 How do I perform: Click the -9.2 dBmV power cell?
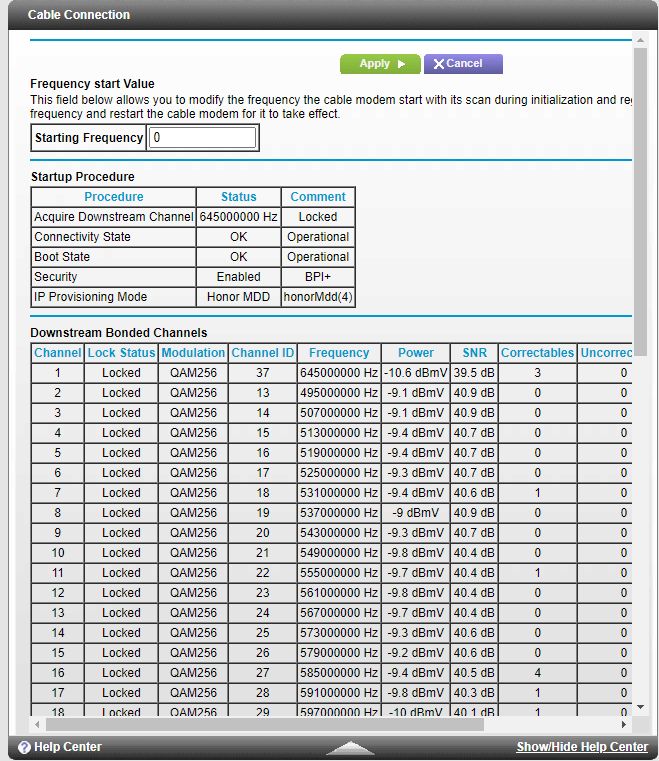click(416, 653)
